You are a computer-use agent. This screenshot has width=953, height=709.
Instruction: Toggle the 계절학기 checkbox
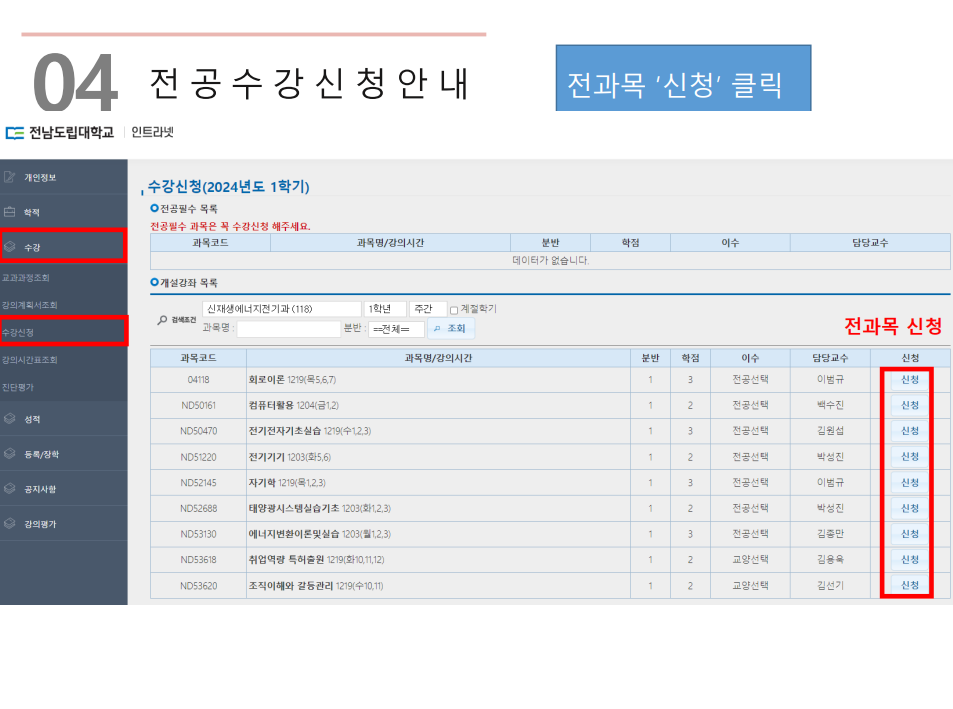(454, 310)
